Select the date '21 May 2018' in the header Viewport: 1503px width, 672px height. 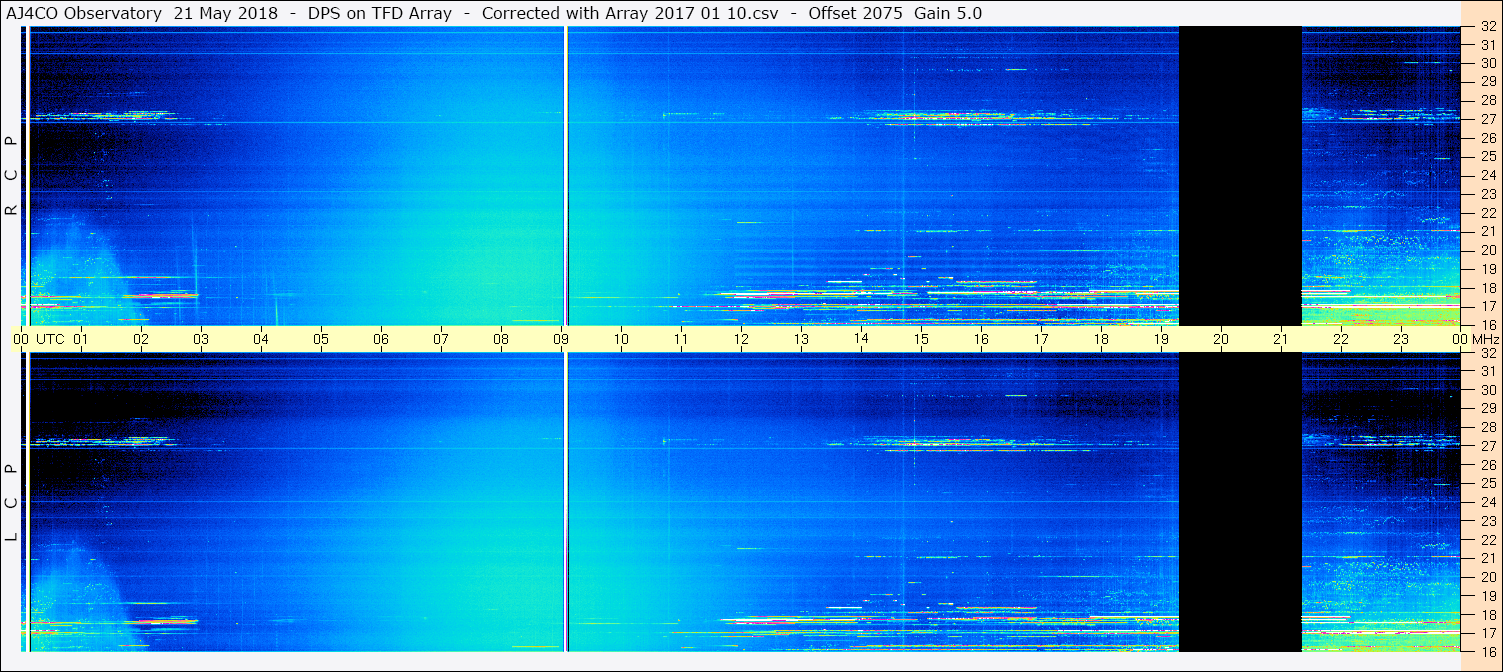point(226,13)
